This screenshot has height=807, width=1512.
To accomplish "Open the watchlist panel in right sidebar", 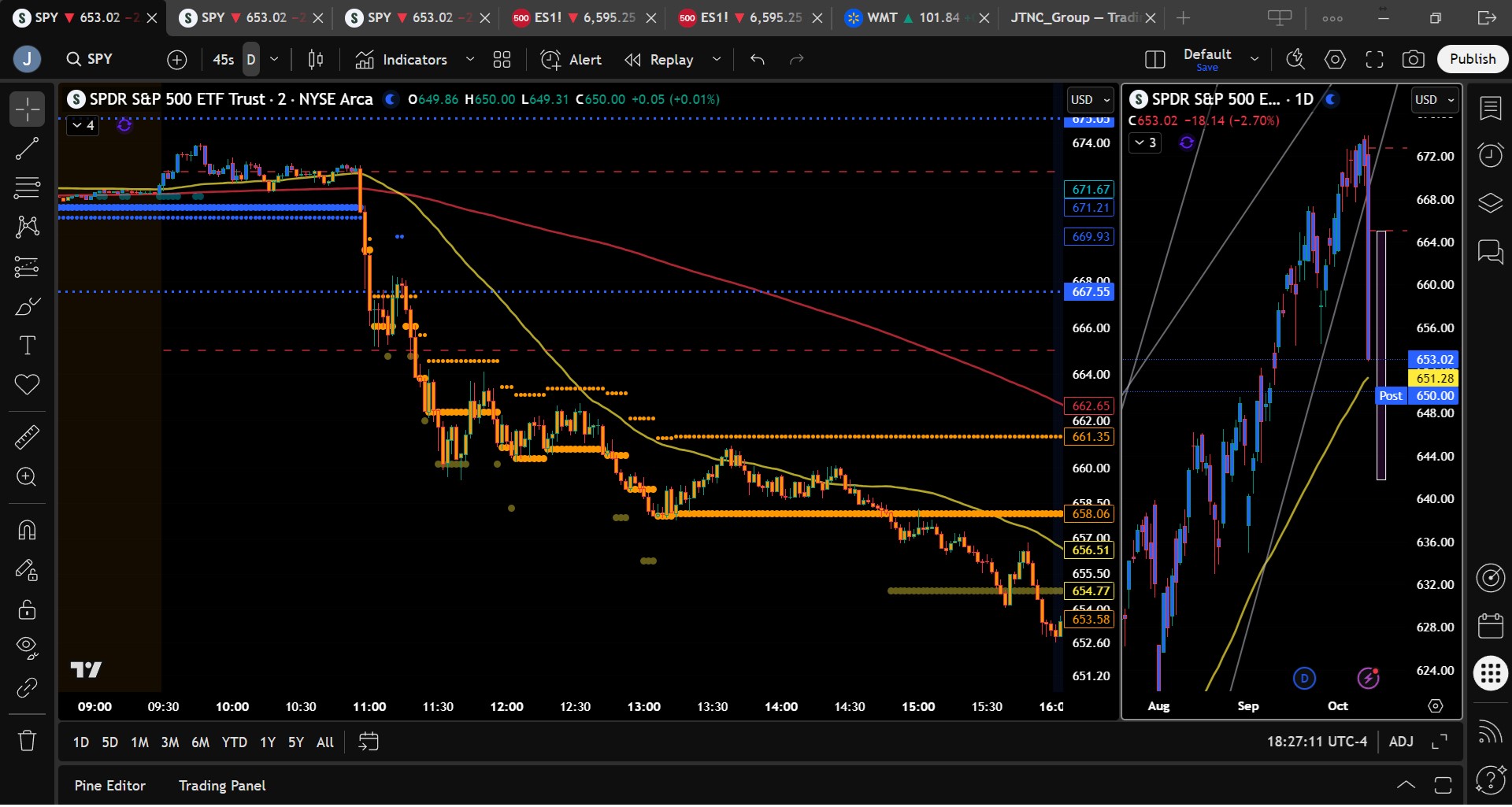I will pos(1491,109).
